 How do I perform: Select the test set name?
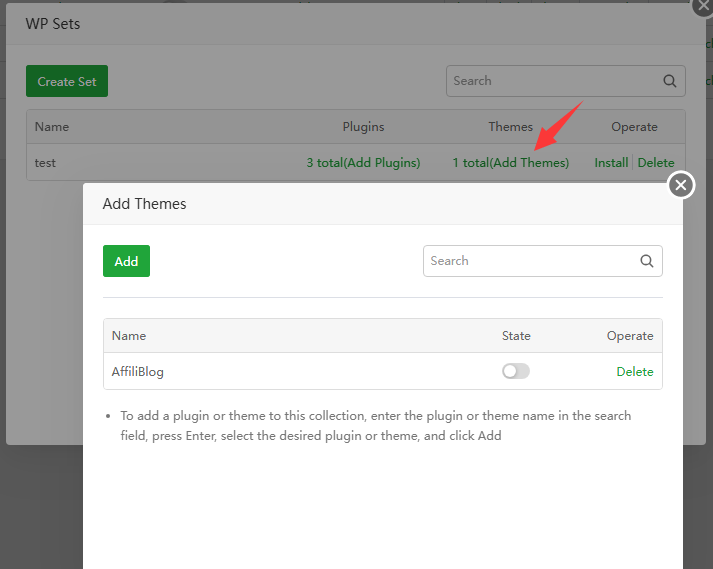(45, 162)
